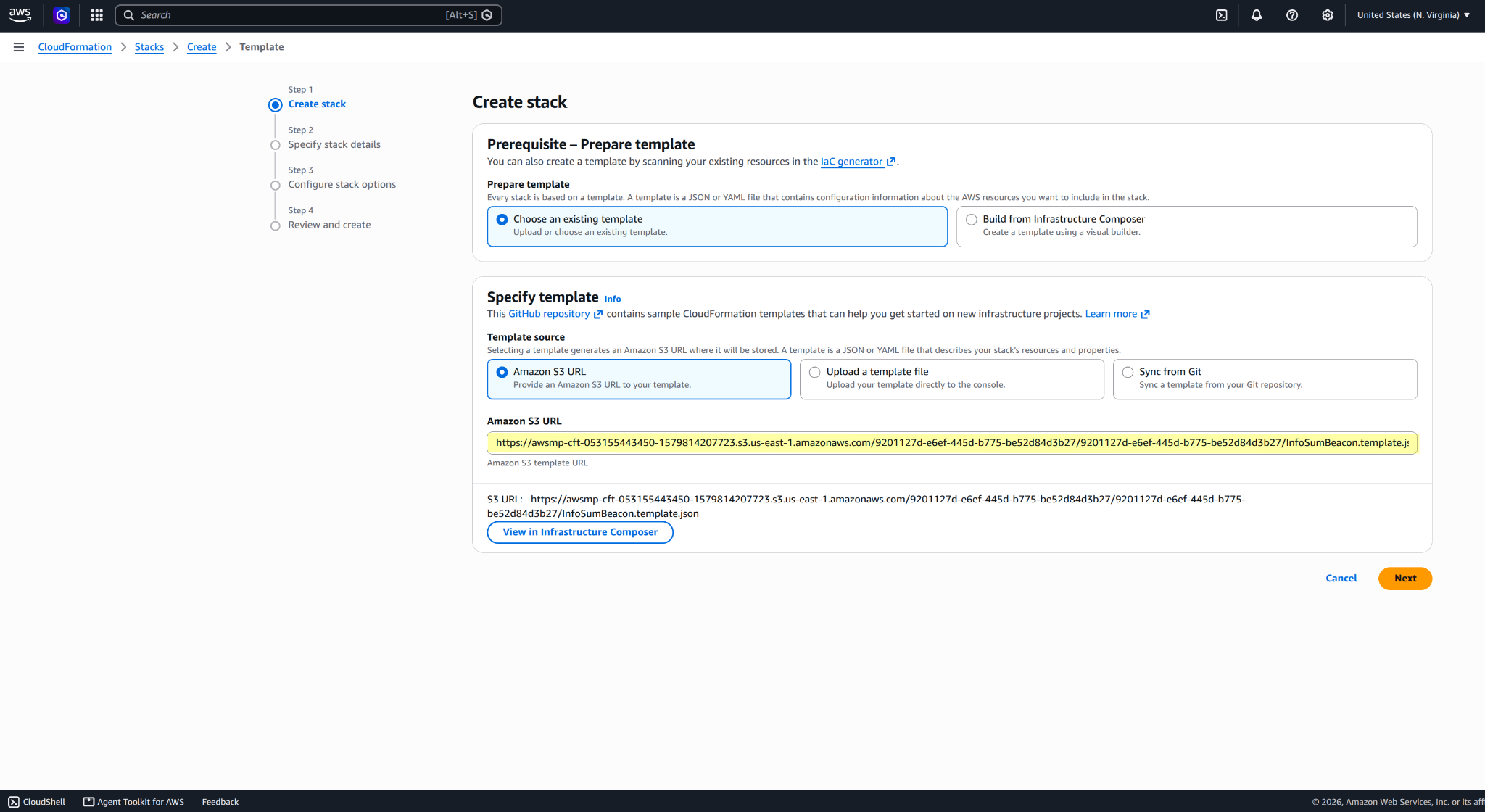The image size is (1485, 812).
Task: Click the Step 2 Specify stack details label
Action: pos(334,144)
